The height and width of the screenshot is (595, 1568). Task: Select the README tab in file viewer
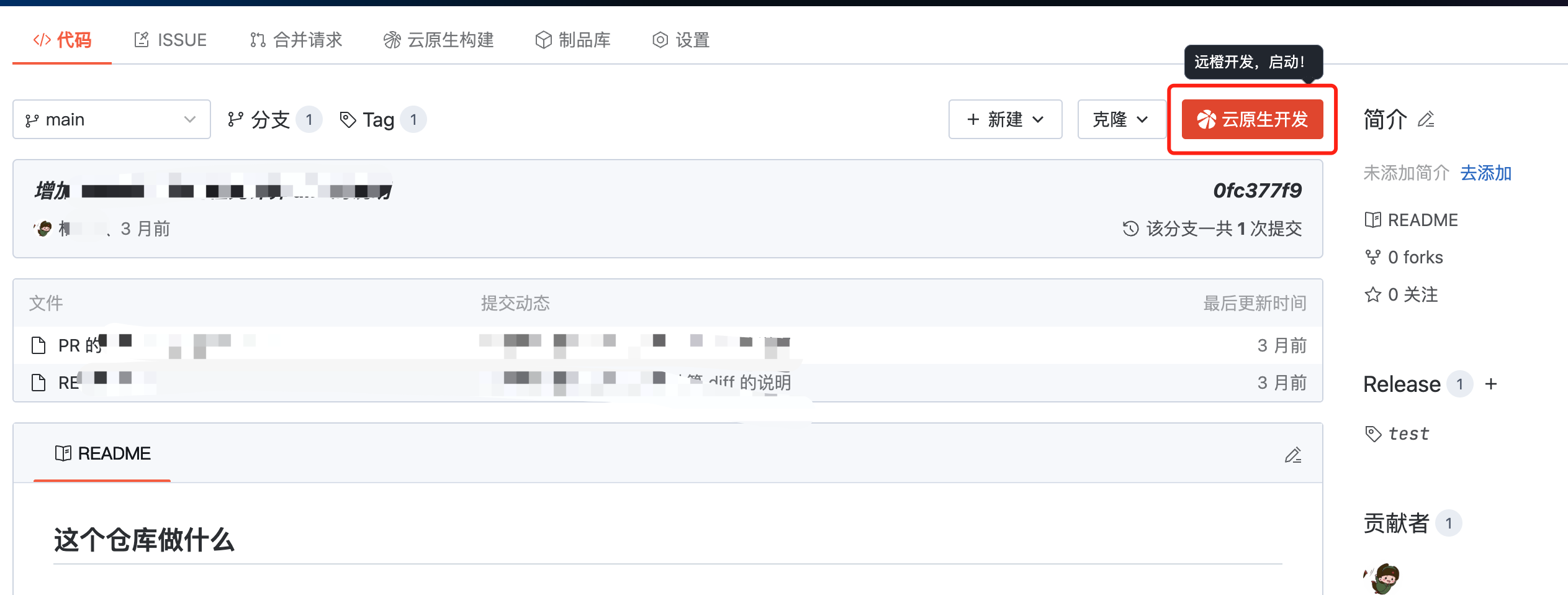[x=102, y=453]
